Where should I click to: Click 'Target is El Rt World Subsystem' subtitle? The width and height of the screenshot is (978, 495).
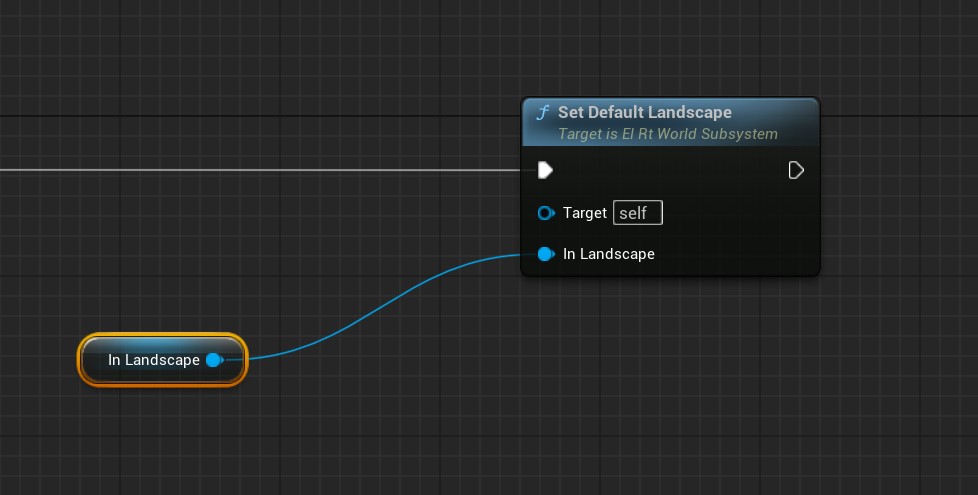pyautogui.click(x=667, y=133)
